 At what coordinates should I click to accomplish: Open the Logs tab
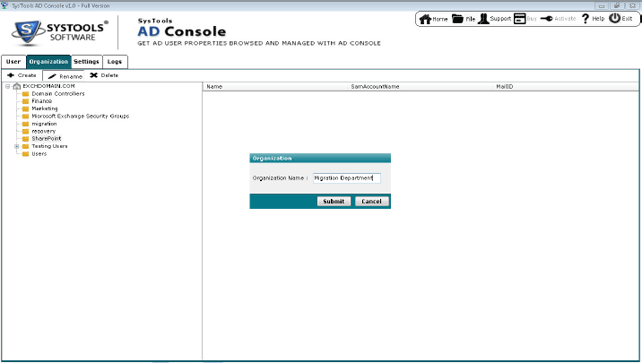click(x=115, y=62)
